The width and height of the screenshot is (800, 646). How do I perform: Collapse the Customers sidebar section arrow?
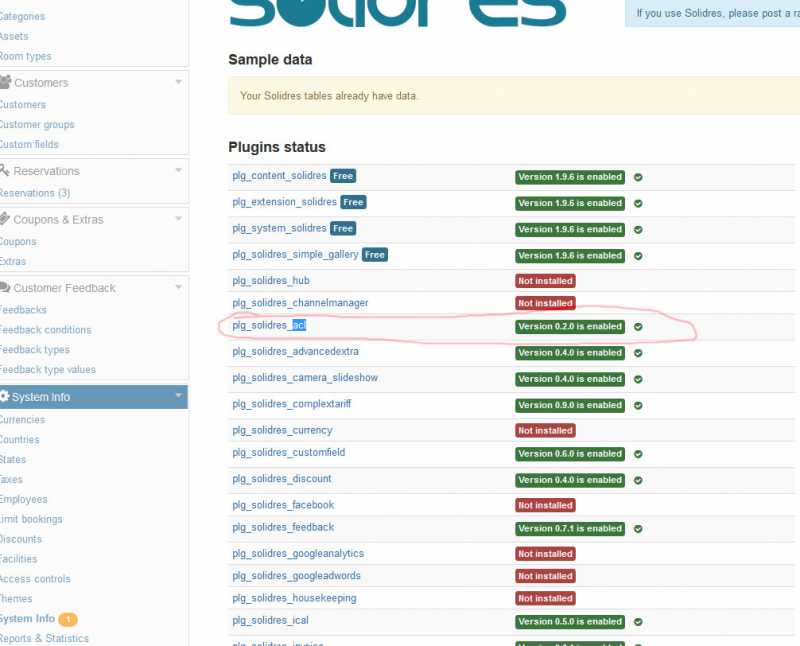pyautogui.click(x=179, y=82)
